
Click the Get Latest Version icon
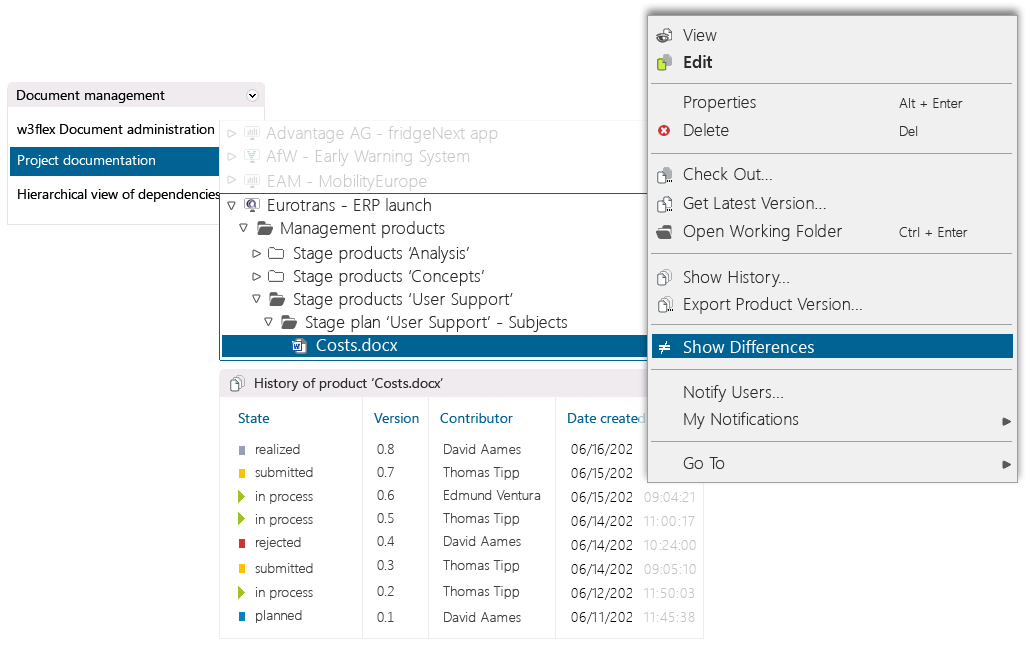pyautogui.click(x=664, y=204)
